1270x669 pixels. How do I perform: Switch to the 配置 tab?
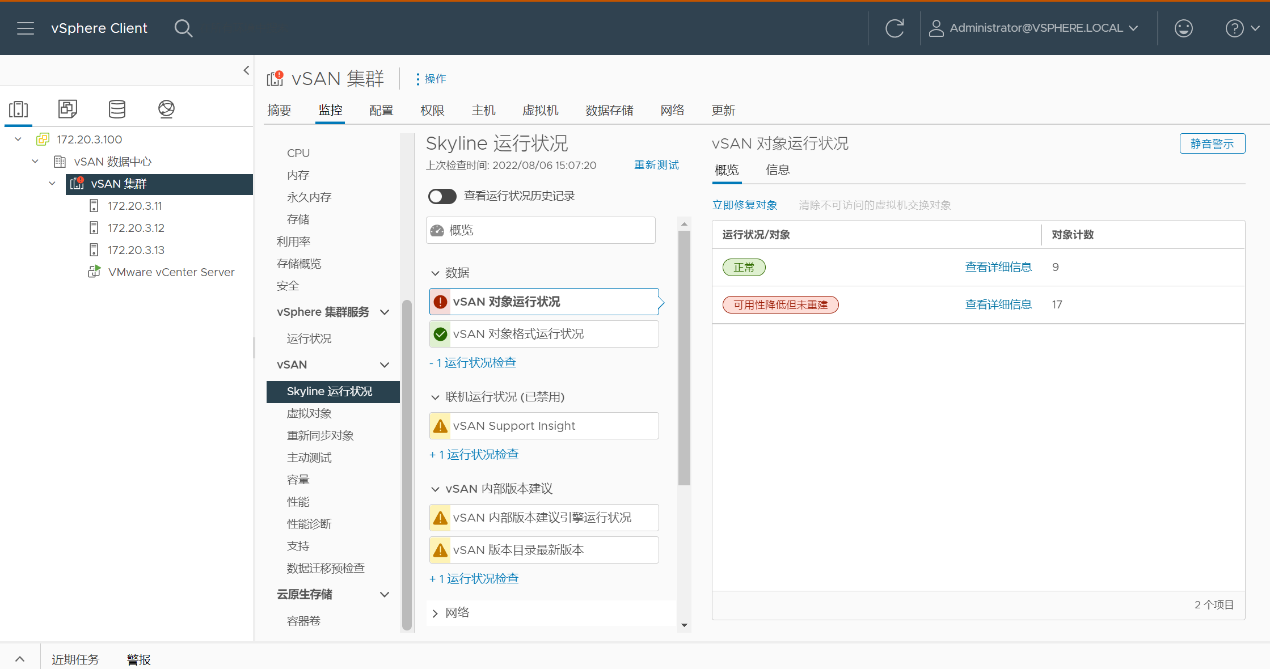point(381,110)
